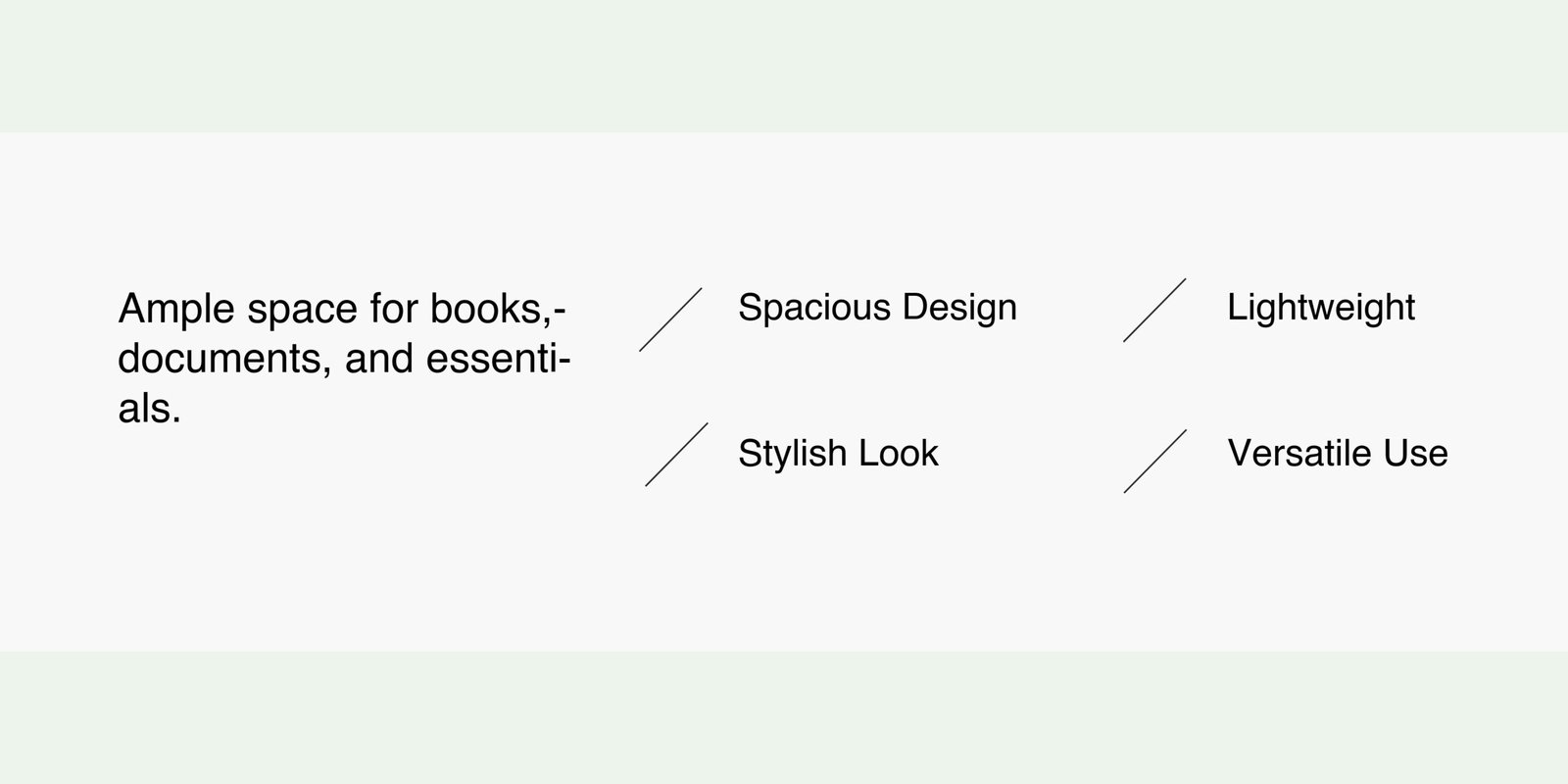Click the word "Ample" in the description

[176, 310]
